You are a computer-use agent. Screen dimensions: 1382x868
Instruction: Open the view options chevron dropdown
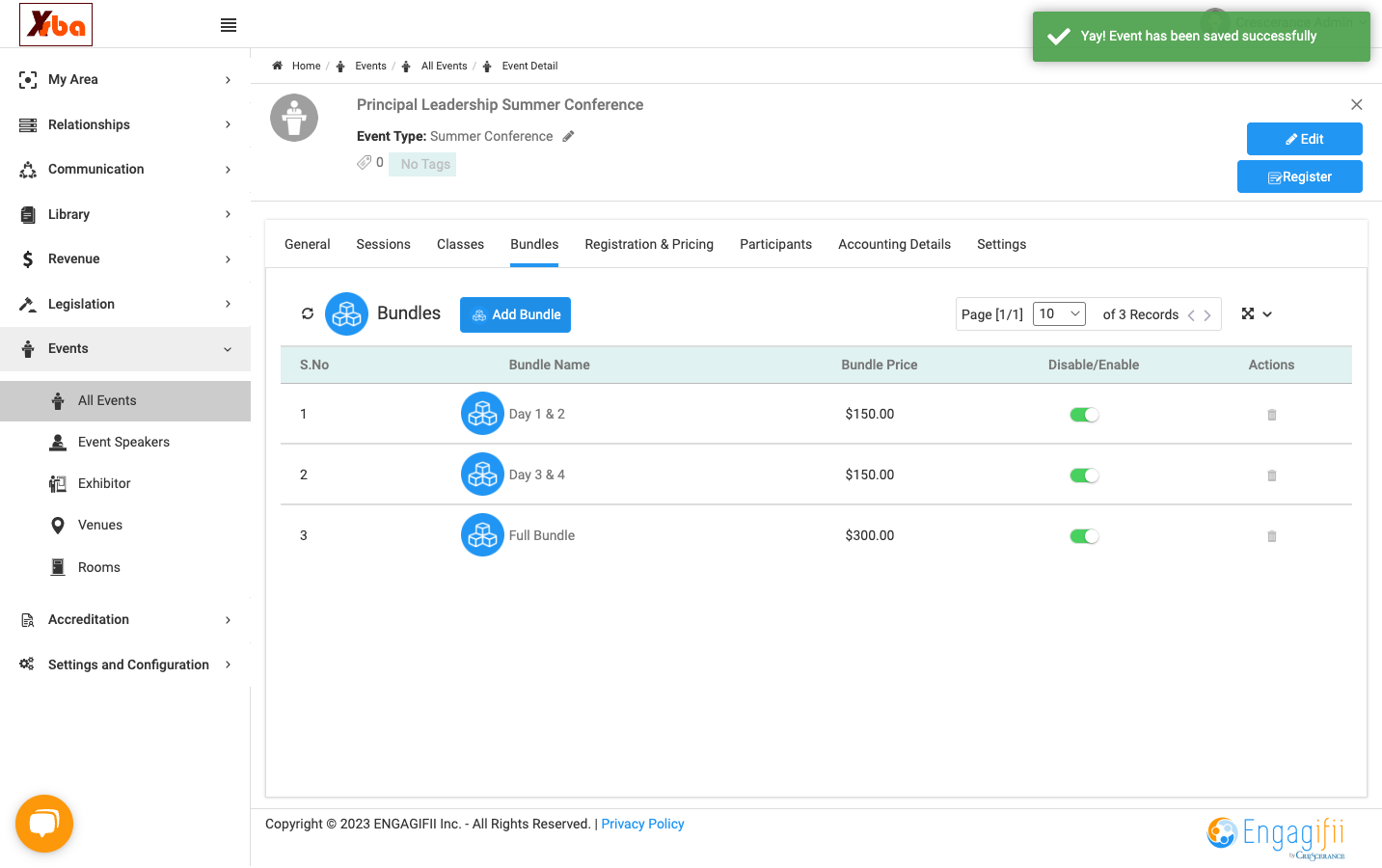[x=1267, y=314]
